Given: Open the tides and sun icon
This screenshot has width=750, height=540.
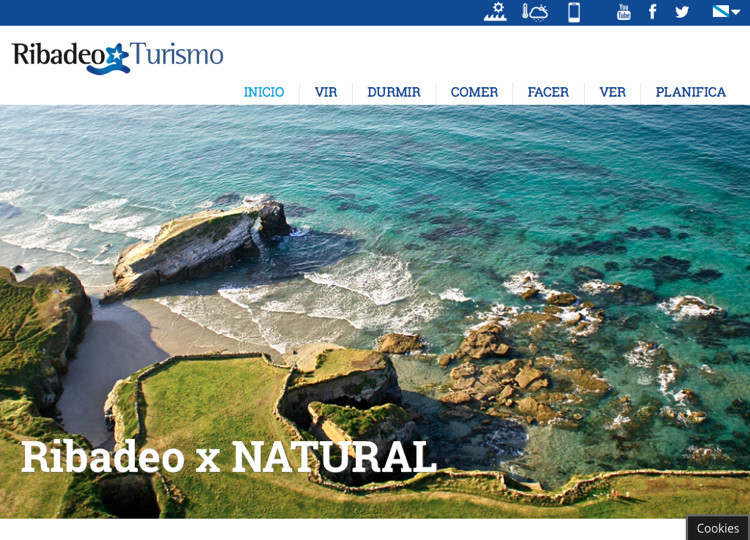Looking at the screenshot, I should point(495,11).
